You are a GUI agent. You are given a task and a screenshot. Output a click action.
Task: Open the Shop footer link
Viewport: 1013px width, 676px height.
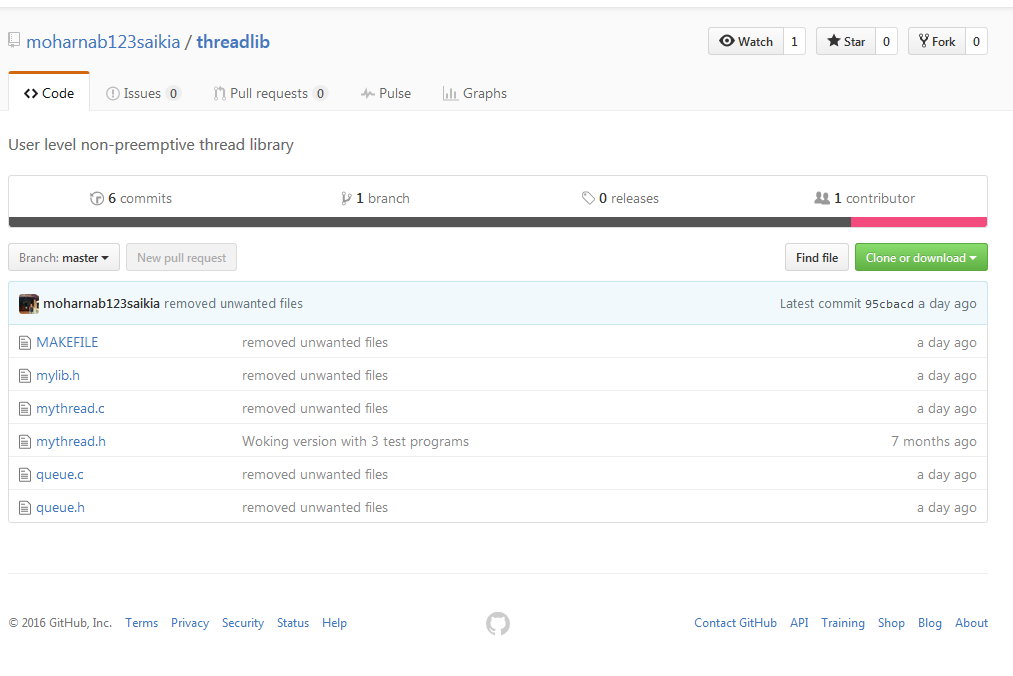point(891,623)
